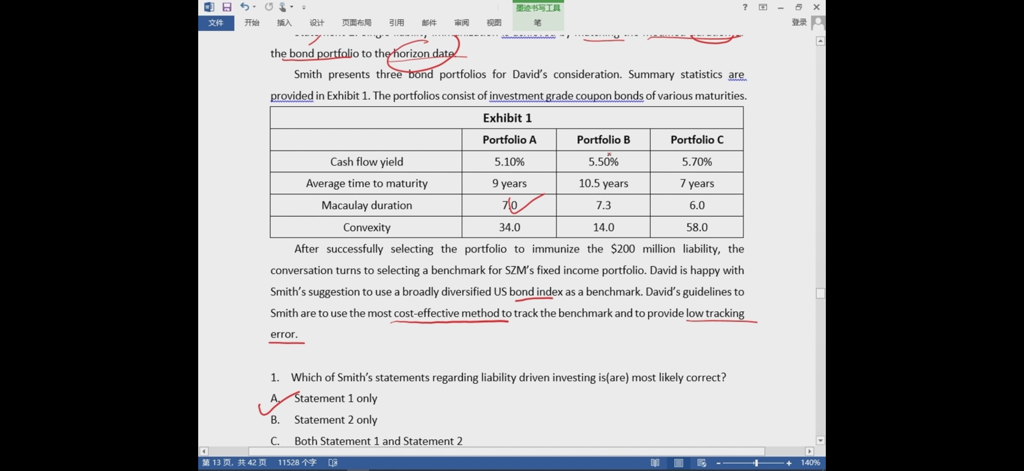Click the 'Portfolio B' column header
1024x471 pixels.
point(603,140)
